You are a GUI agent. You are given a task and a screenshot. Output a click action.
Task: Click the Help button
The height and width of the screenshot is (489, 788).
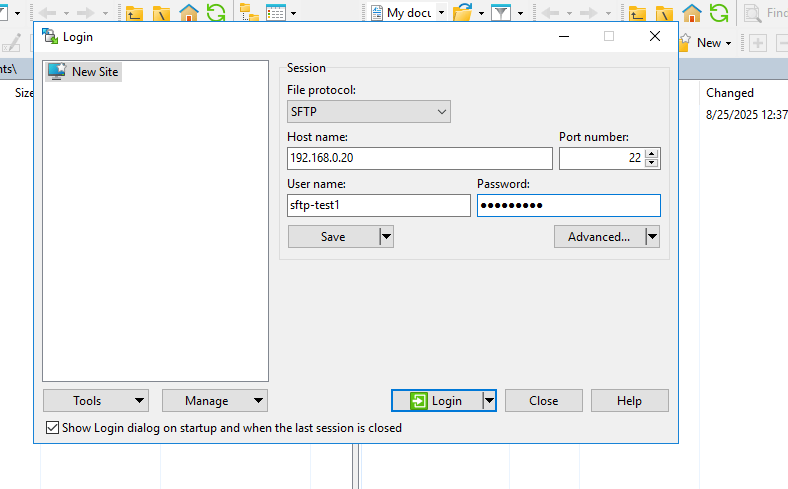[x=630, y=401]
